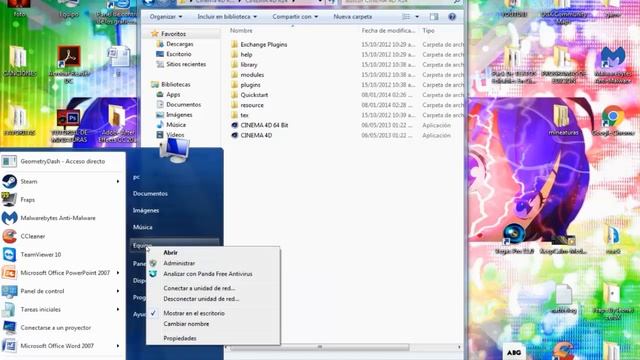Select Música library in navigation pane
The width and height of the screenshot is (640, 360).
pyautogui.click(x=176, y=125)
